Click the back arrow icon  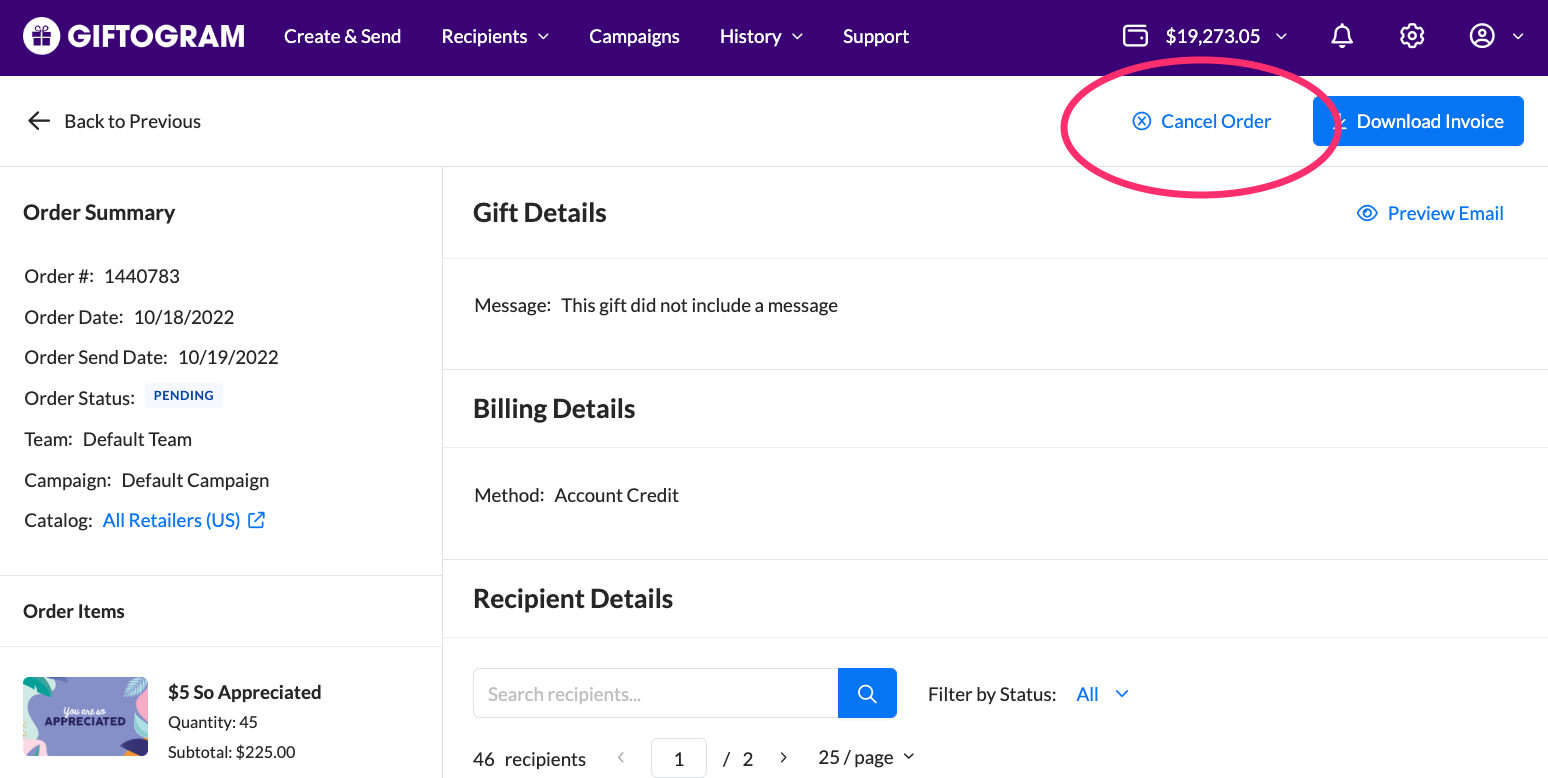click(39, 121)
